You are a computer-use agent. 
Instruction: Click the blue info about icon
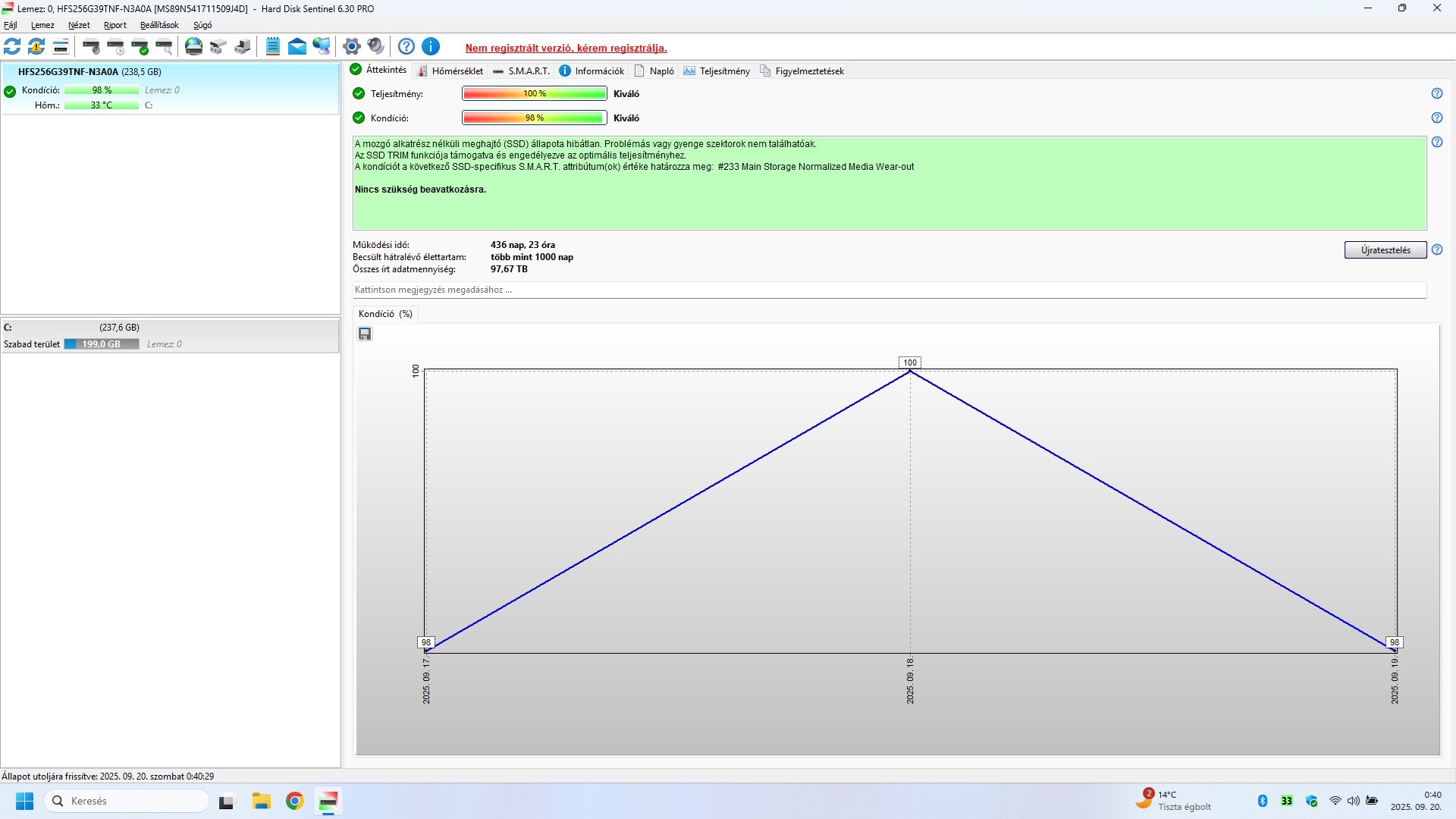(431, 47)
